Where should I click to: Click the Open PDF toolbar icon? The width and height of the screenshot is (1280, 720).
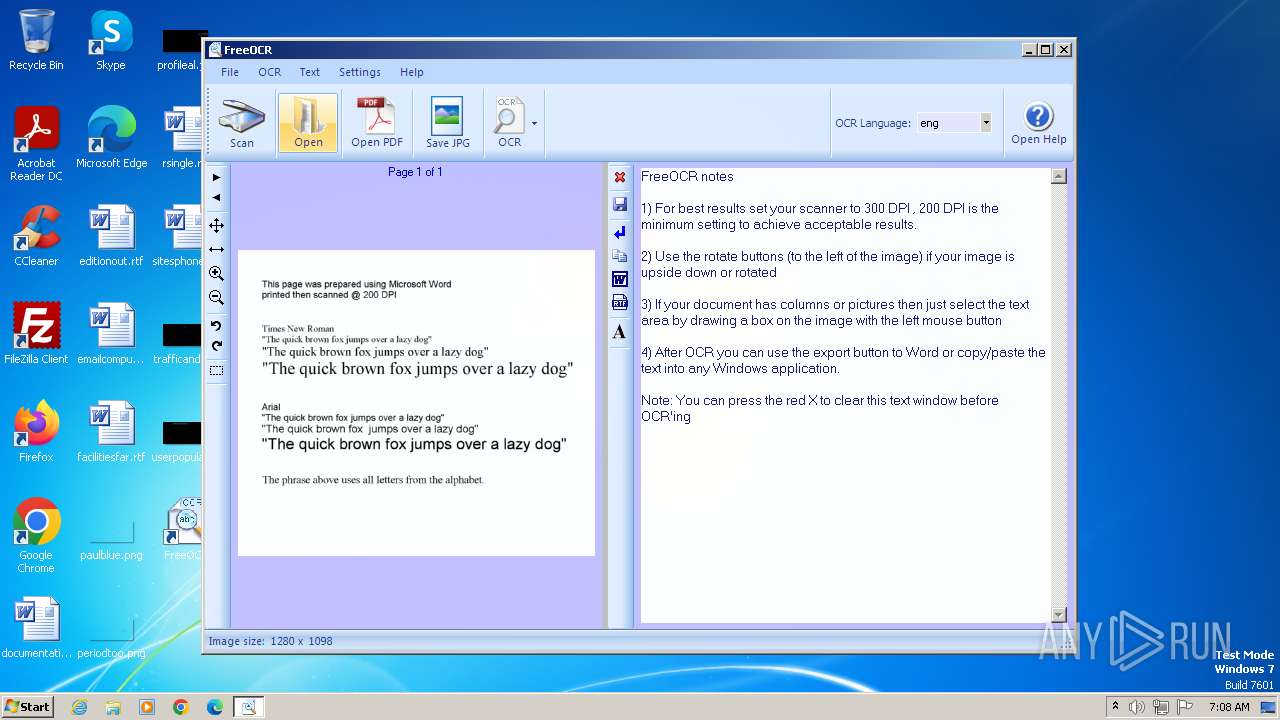pyautogui.click(x=377, y=123)
